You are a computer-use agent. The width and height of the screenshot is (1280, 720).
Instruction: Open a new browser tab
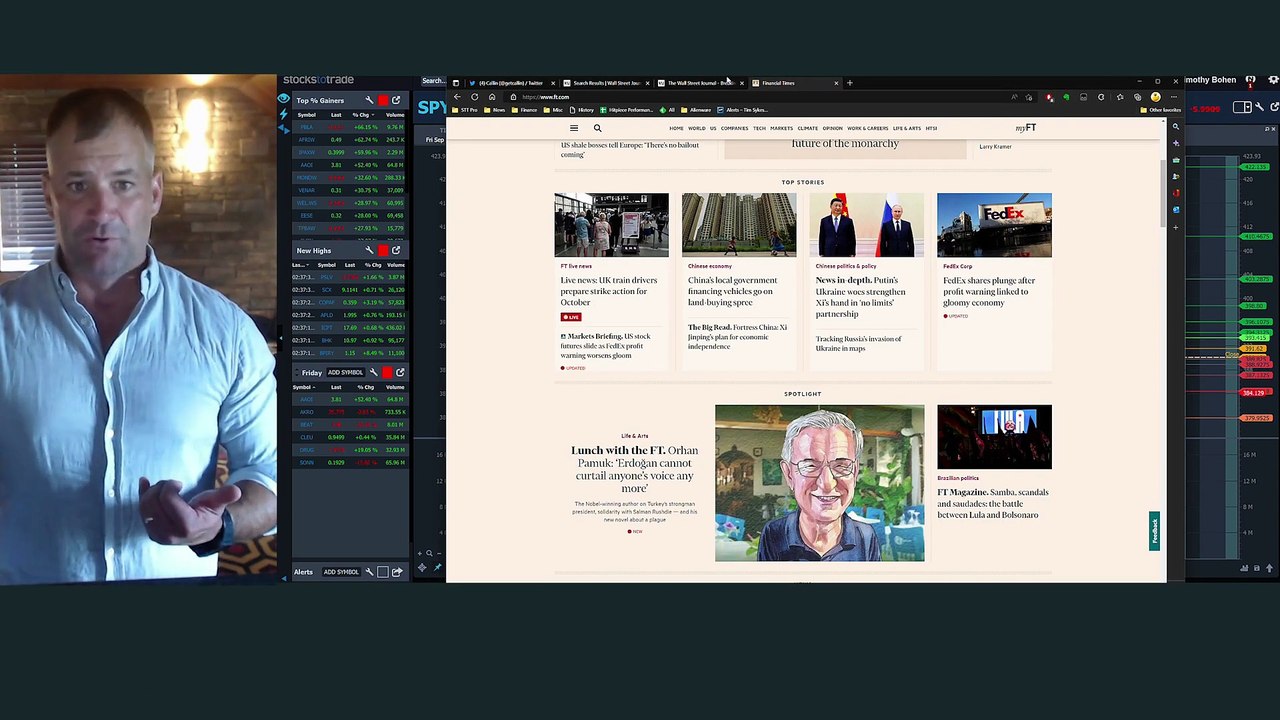[x=850, y=83]
